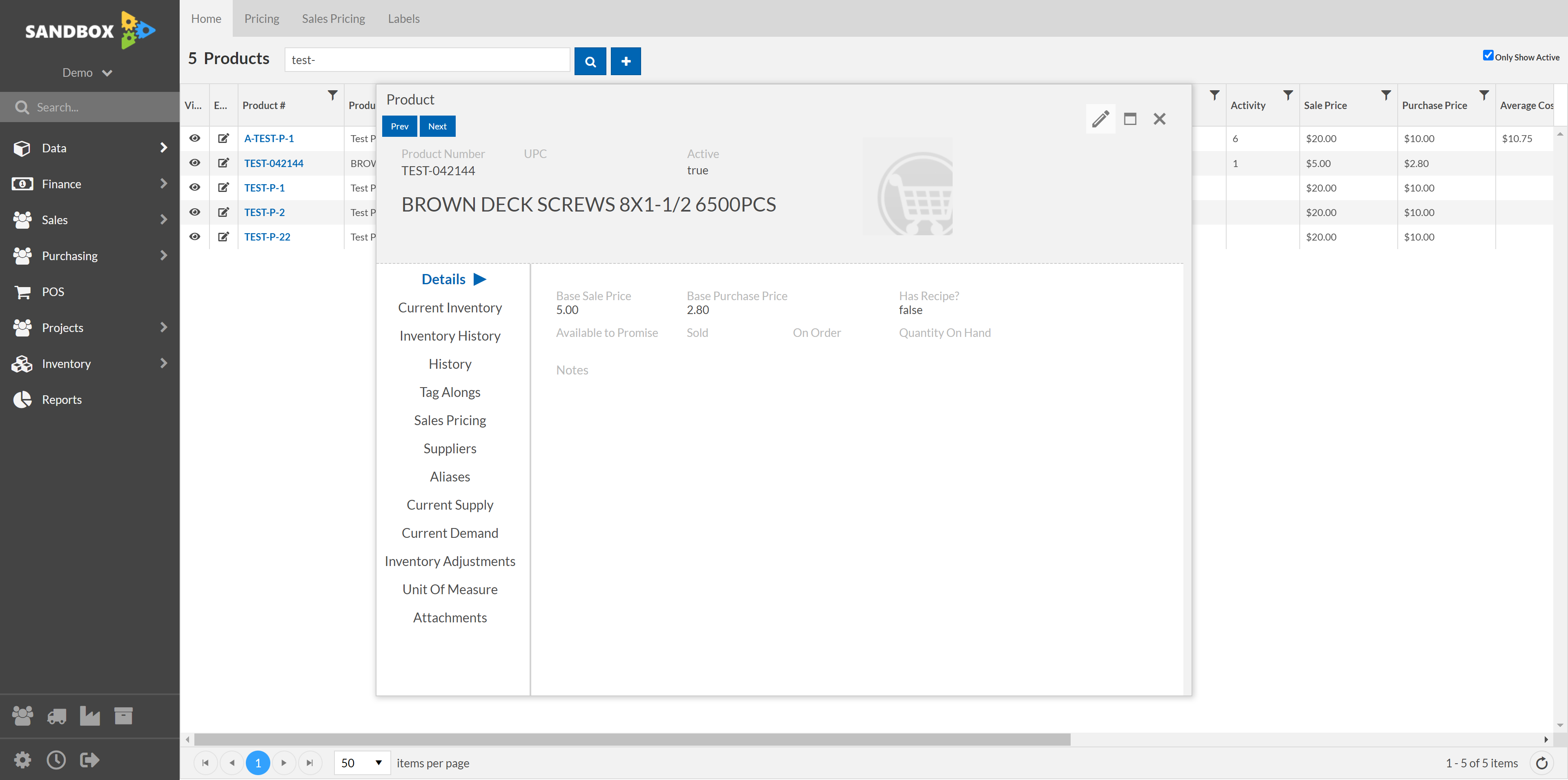This screenshot has width=1568, height=780.
Task: Click the pencil edit icon in Product dialog
Action: point(1100,119)
